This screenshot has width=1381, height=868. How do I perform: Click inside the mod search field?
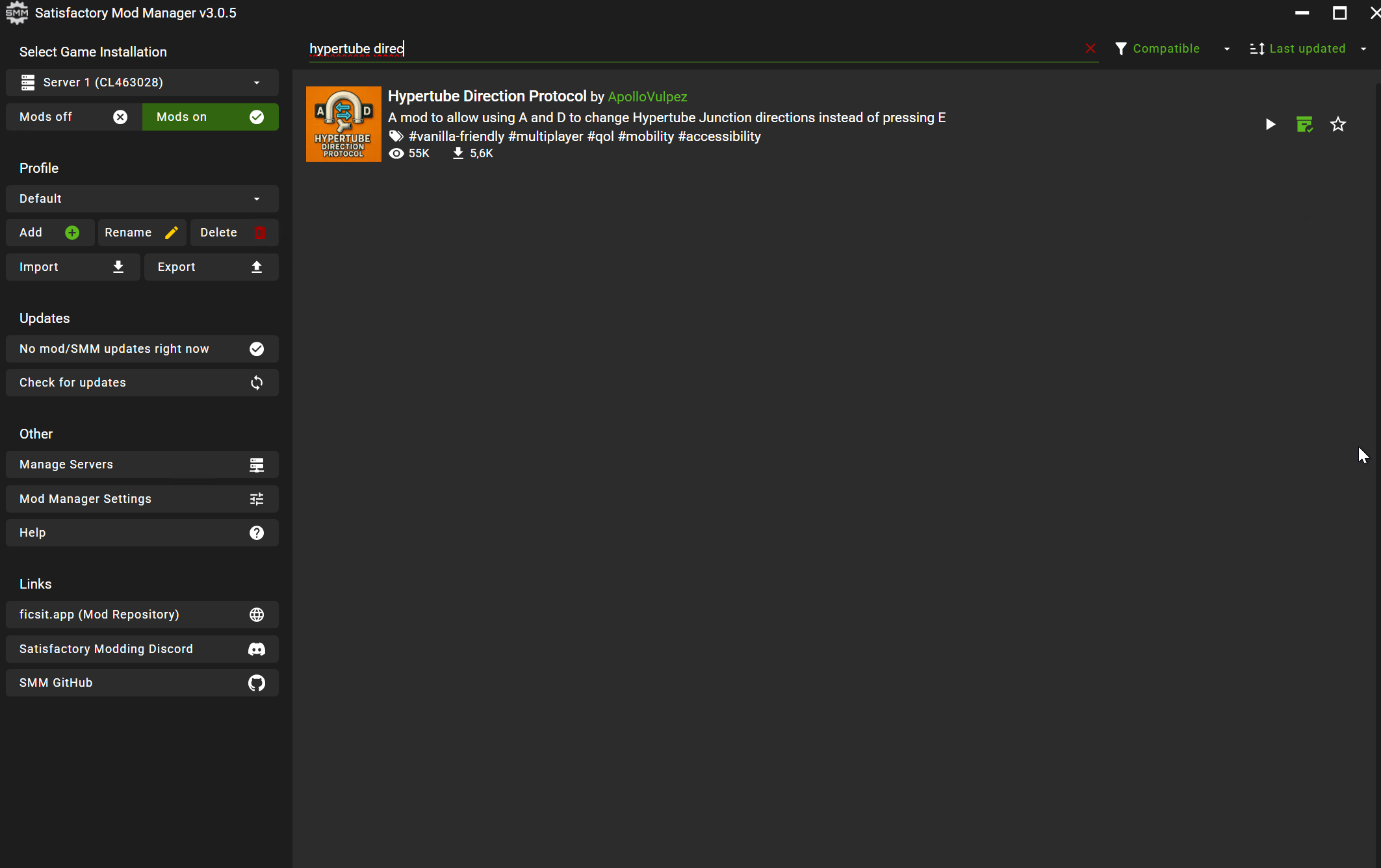(x=650, y=48)
